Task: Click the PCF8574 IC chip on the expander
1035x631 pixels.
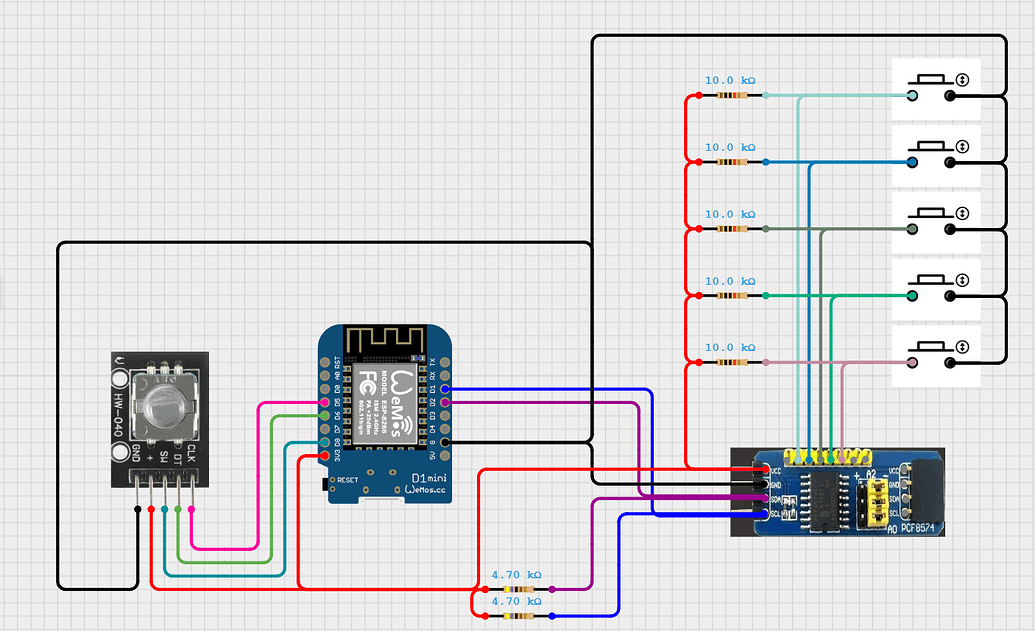Action: (823, 500)
